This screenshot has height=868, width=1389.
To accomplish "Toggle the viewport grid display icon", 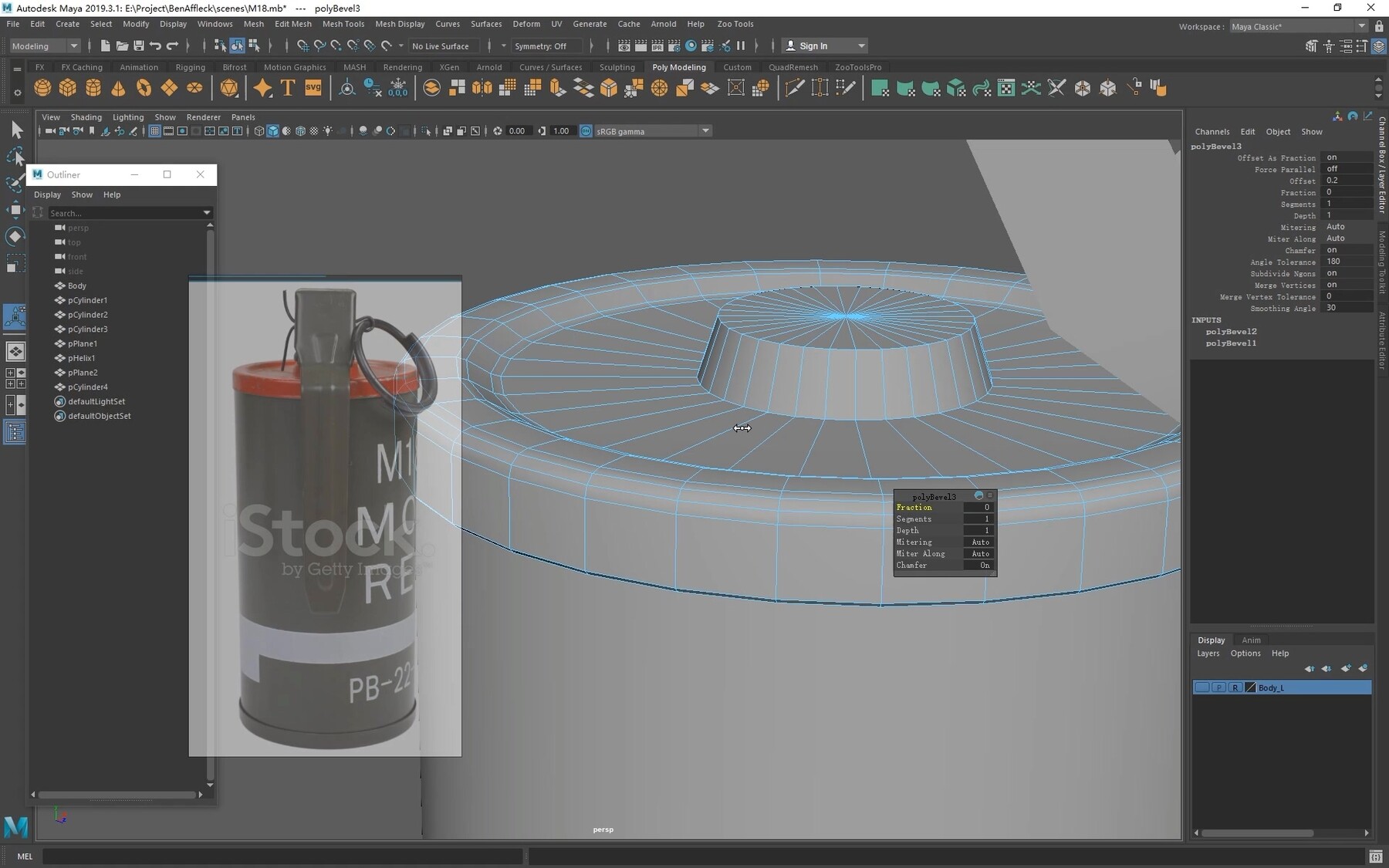I will [154, 131].
